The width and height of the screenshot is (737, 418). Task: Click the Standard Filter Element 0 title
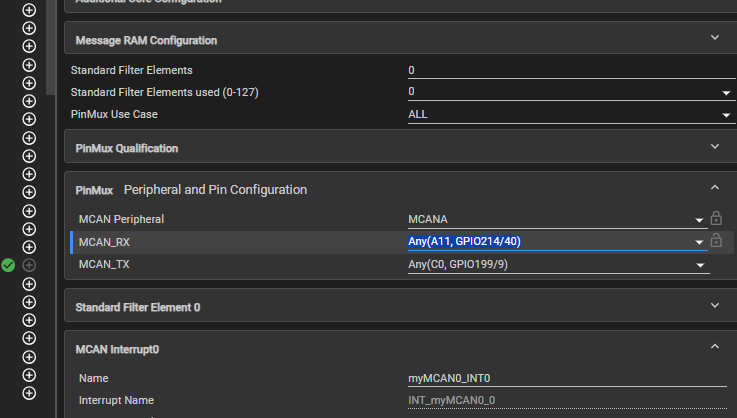[x=138, y=308]
